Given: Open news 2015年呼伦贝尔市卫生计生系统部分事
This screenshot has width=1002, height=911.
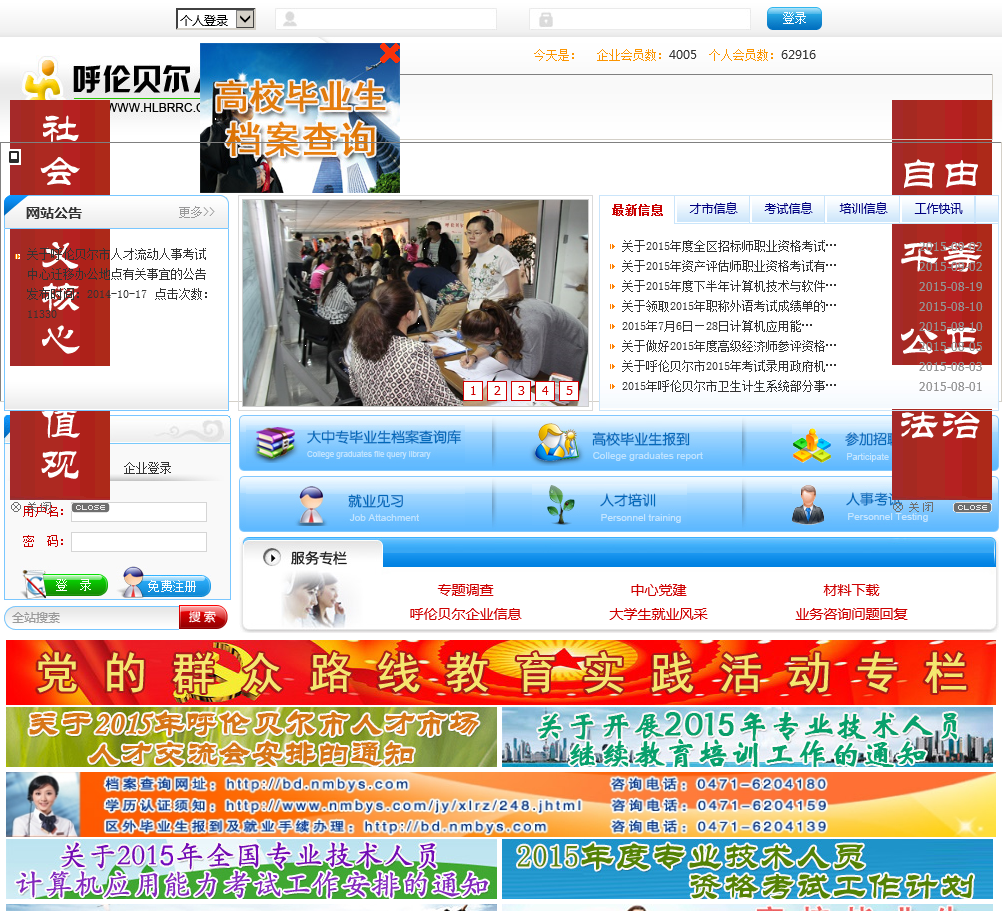Looking at the screenshot, I should point(728,386).
